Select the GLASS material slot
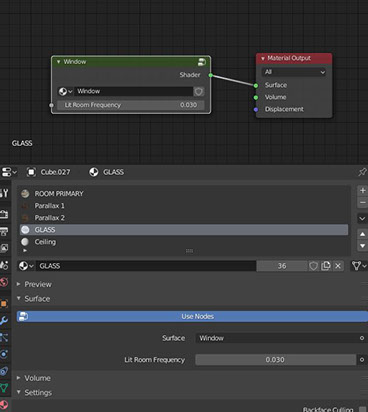 click(184, 230)
